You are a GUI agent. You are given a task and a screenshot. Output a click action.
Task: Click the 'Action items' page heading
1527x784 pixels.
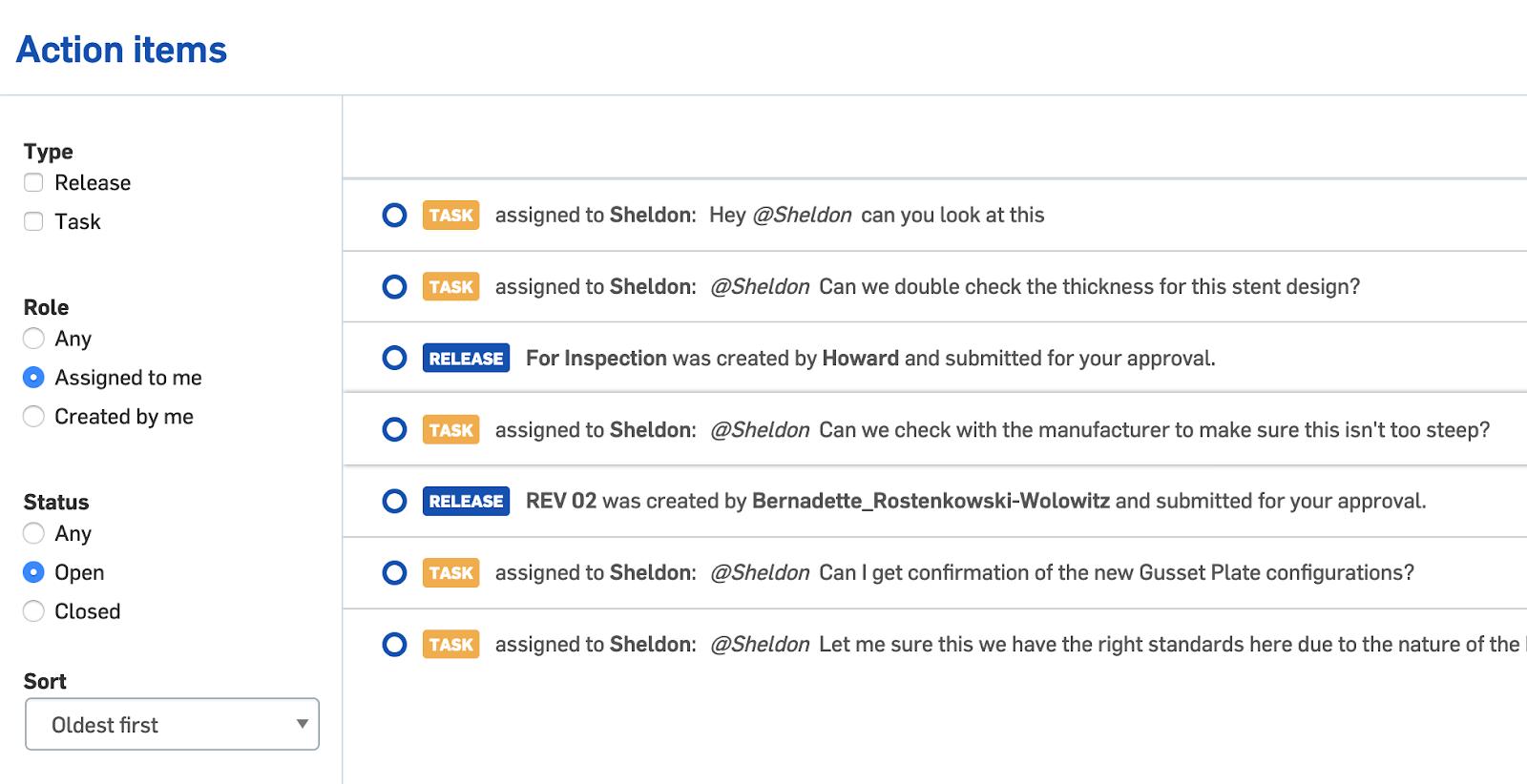[122, 50]
